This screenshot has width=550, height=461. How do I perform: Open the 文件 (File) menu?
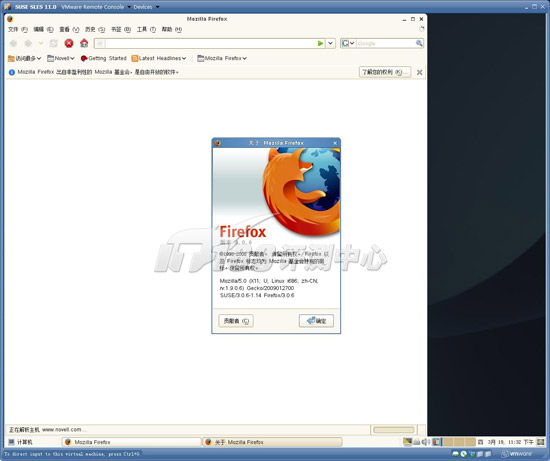18,29
